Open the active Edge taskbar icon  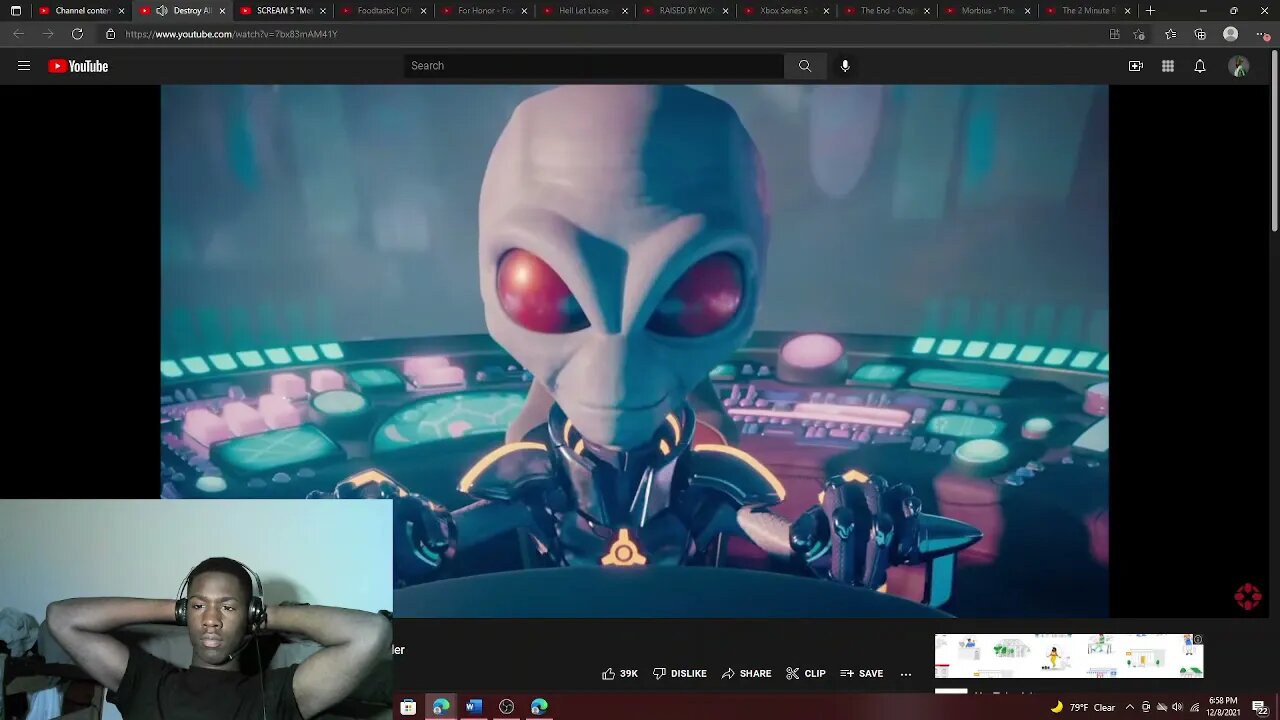pos(441,707)
